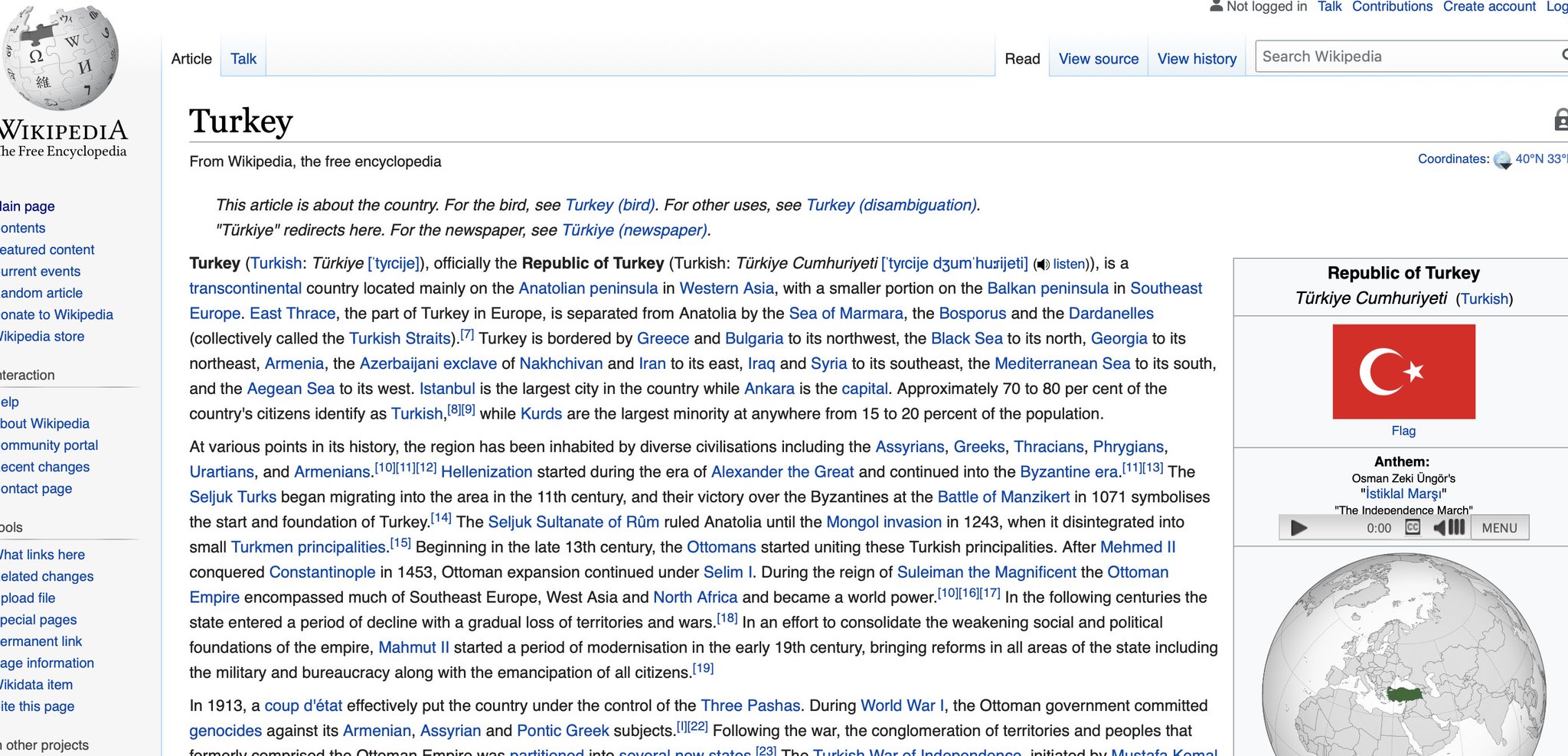The width and height of the screenshot is (1568, 756).
Task: Open the MENU of the anthem player
Action: coord(1499,528)
